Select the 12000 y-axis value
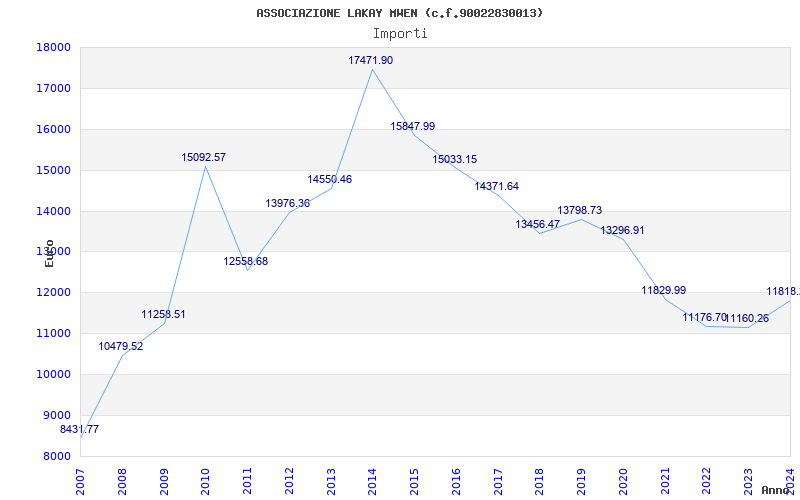This screenshot has height=500, width=800. [x=53, y=292]
